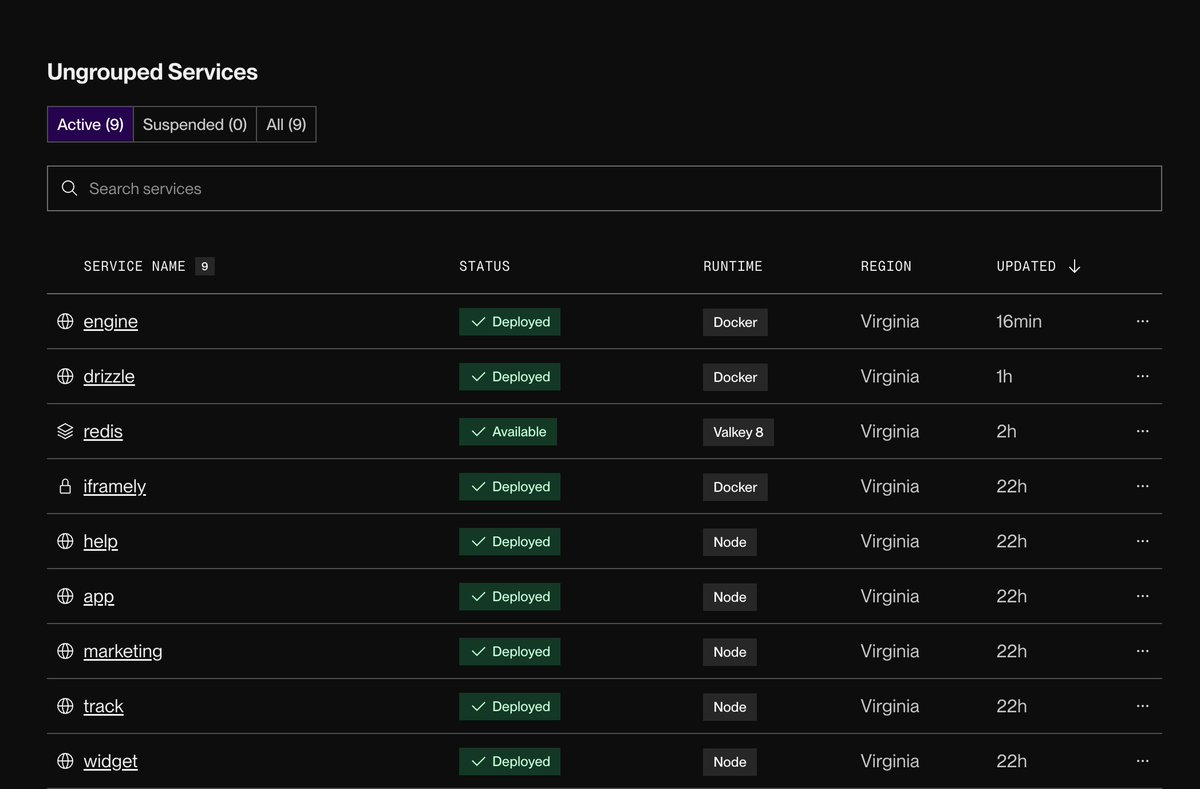Click the globe icon beside help

(x=65, y=542)
